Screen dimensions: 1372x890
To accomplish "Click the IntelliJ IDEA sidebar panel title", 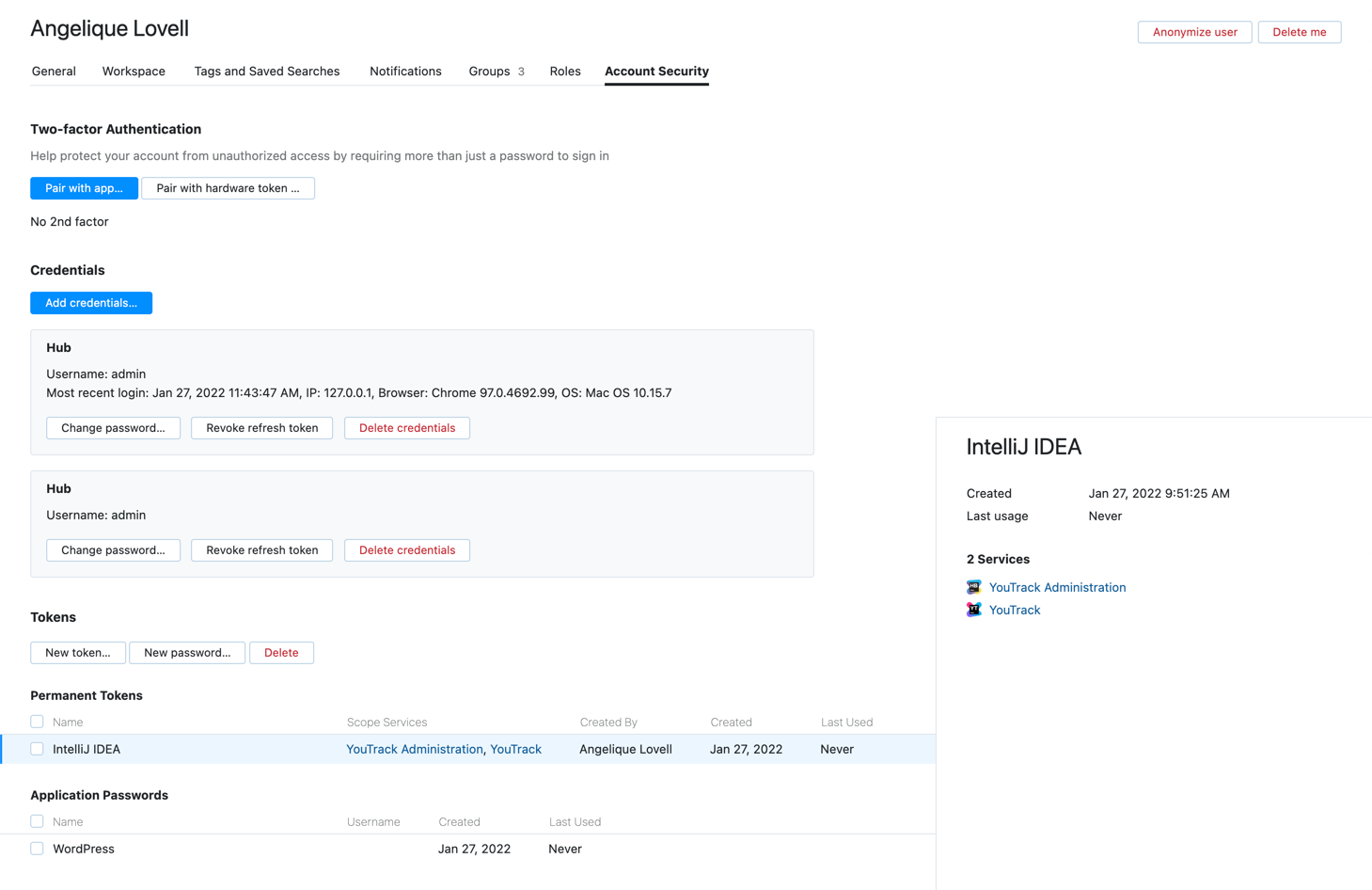I will [1024, 447].
